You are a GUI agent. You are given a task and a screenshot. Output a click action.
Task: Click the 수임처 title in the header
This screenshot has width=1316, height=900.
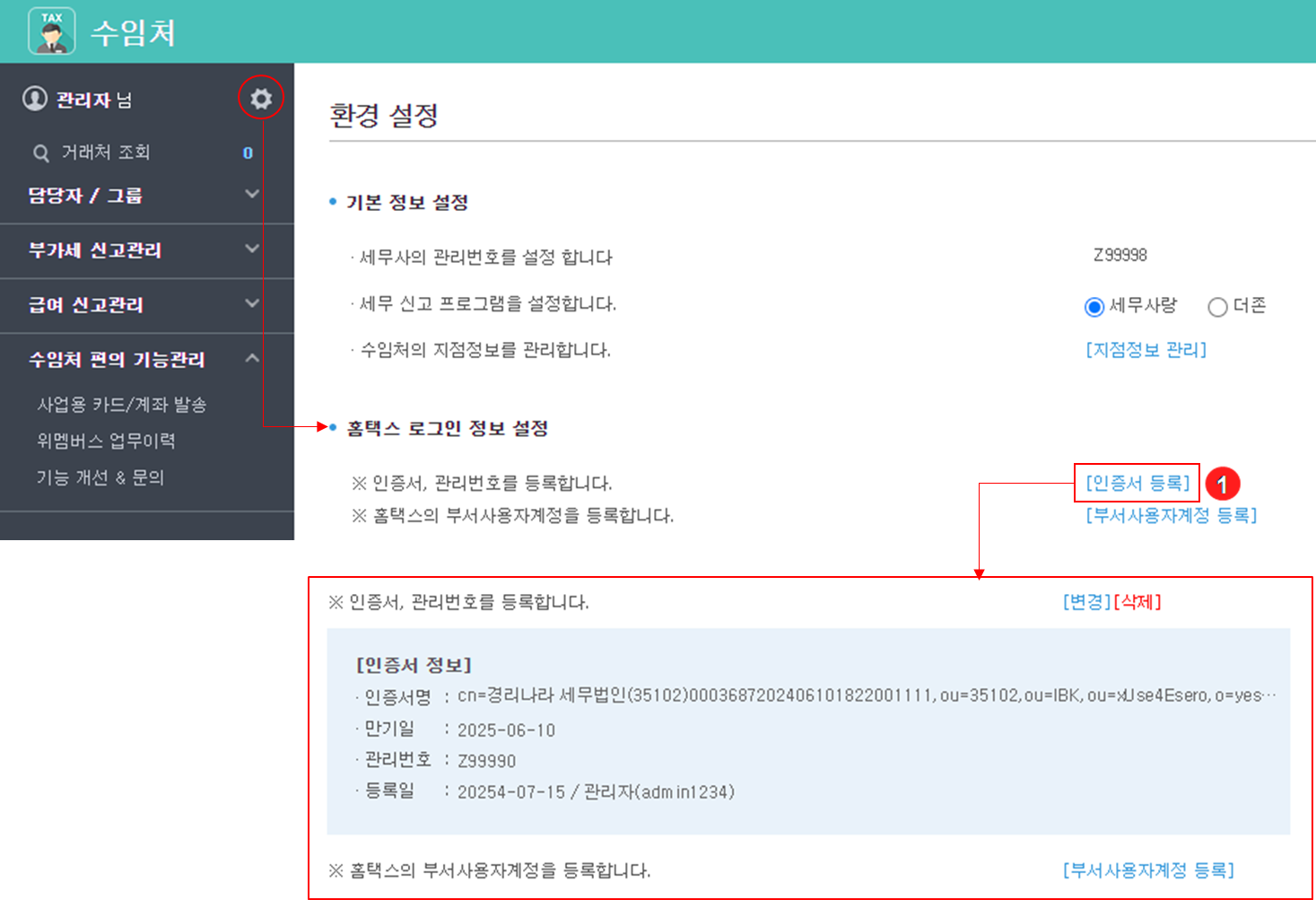(133, 33)
